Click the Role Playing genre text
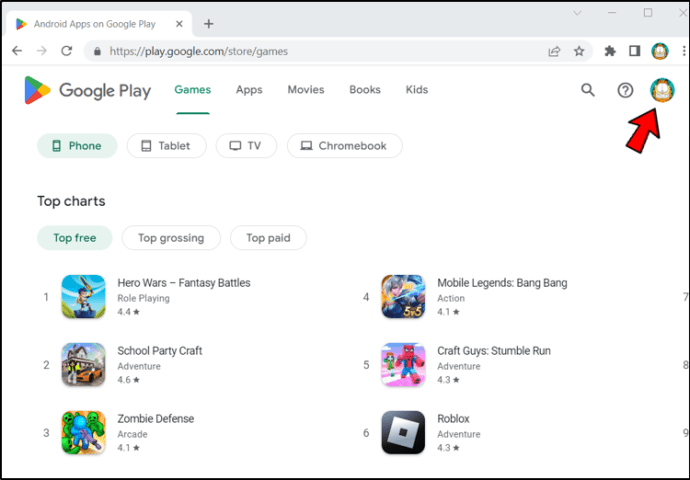690x480 pixels. tap(143, 298)
